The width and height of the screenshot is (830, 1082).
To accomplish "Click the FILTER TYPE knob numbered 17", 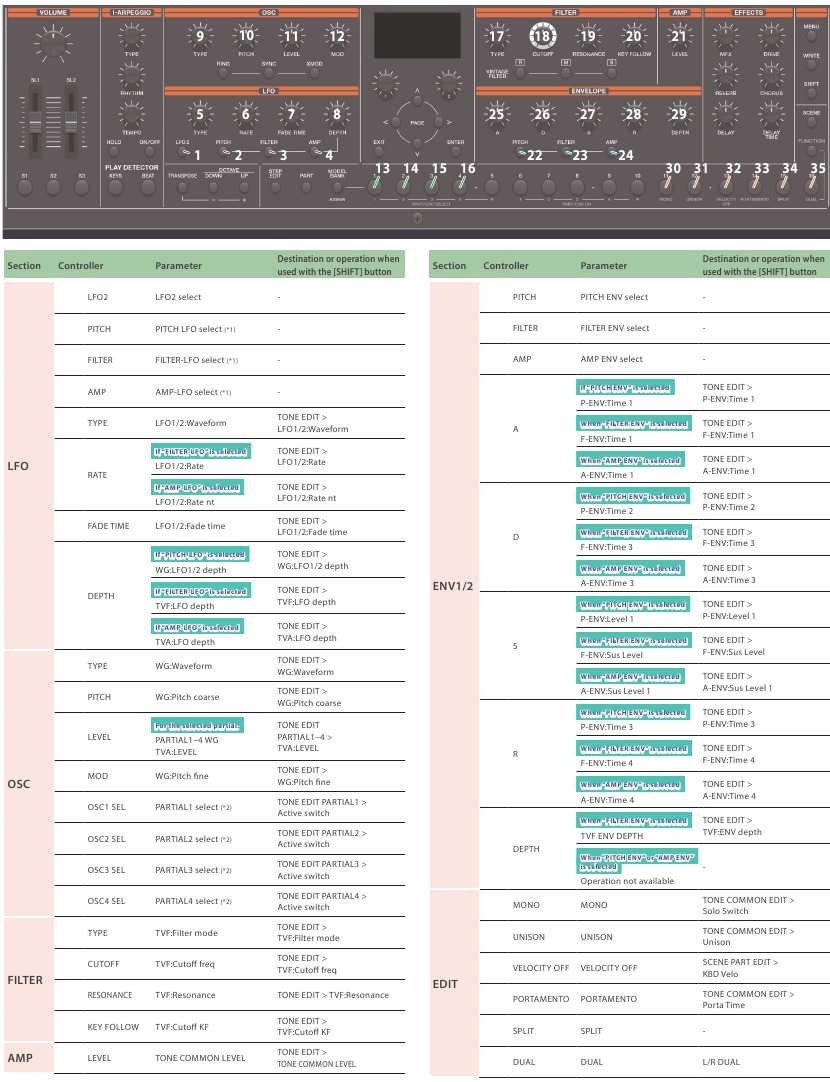I will pyautogui.click(x=497, y=36).
